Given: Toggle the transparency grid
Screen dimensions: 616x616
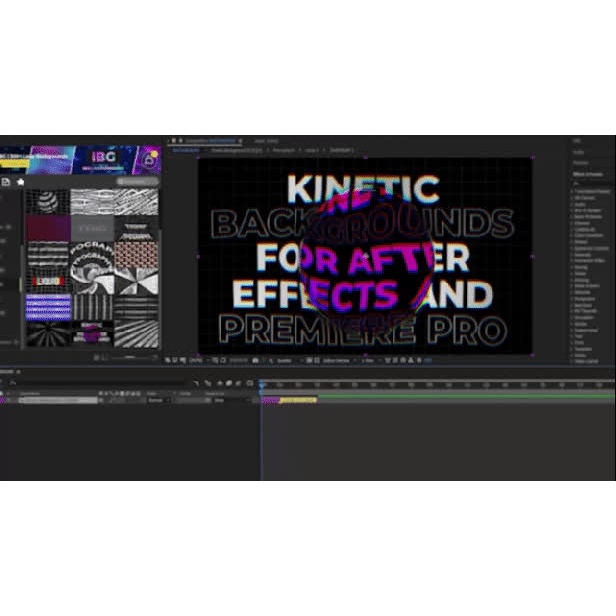Looking at the screenshot, I should (317, 360).
